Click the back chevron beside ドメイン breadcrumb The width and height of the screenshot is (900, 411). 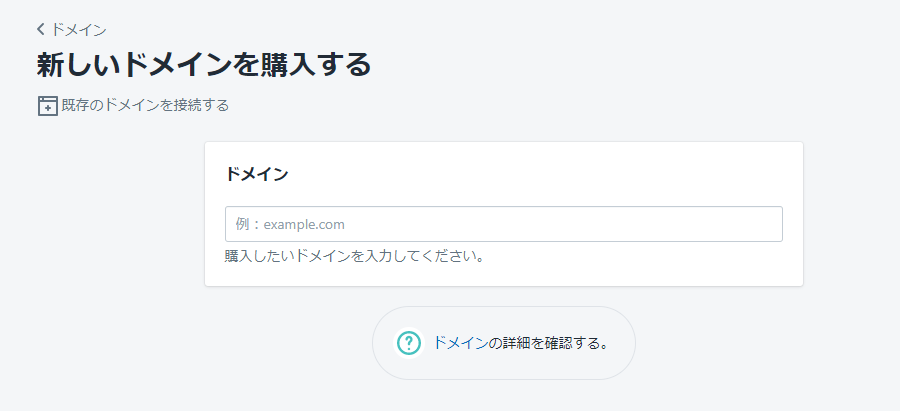[41, 29]
